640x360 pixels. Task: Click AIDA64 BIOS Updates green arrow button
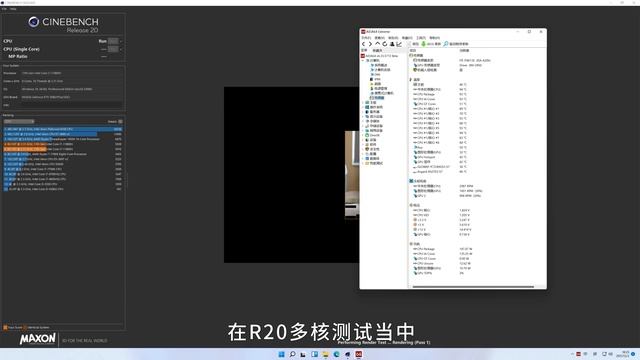pos(431,44)
